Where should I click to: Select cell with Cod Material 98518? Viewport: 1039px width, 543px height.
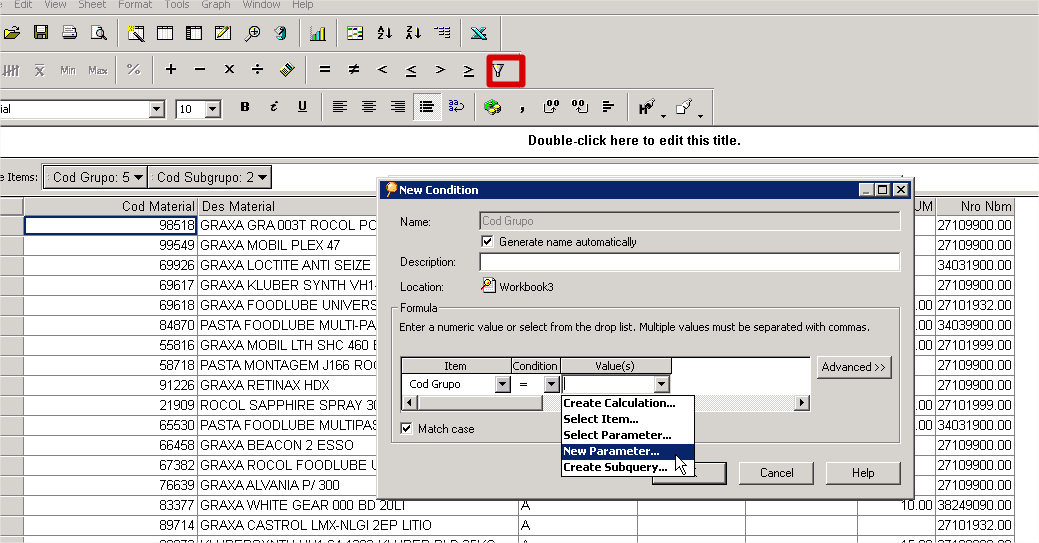[x=110, y=225]
